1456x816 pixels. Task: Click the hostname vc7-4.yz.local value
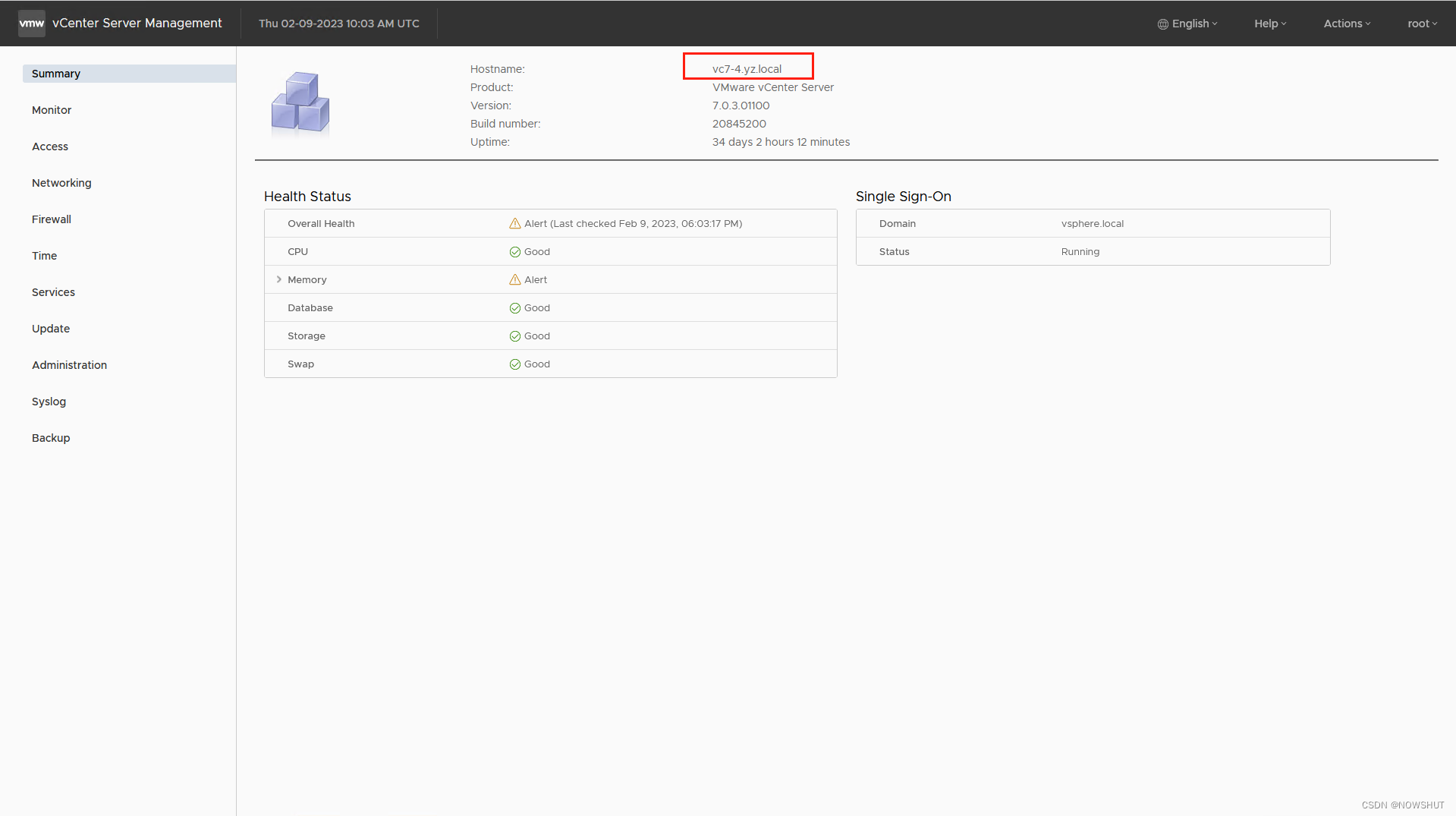(x=747, y=69)
